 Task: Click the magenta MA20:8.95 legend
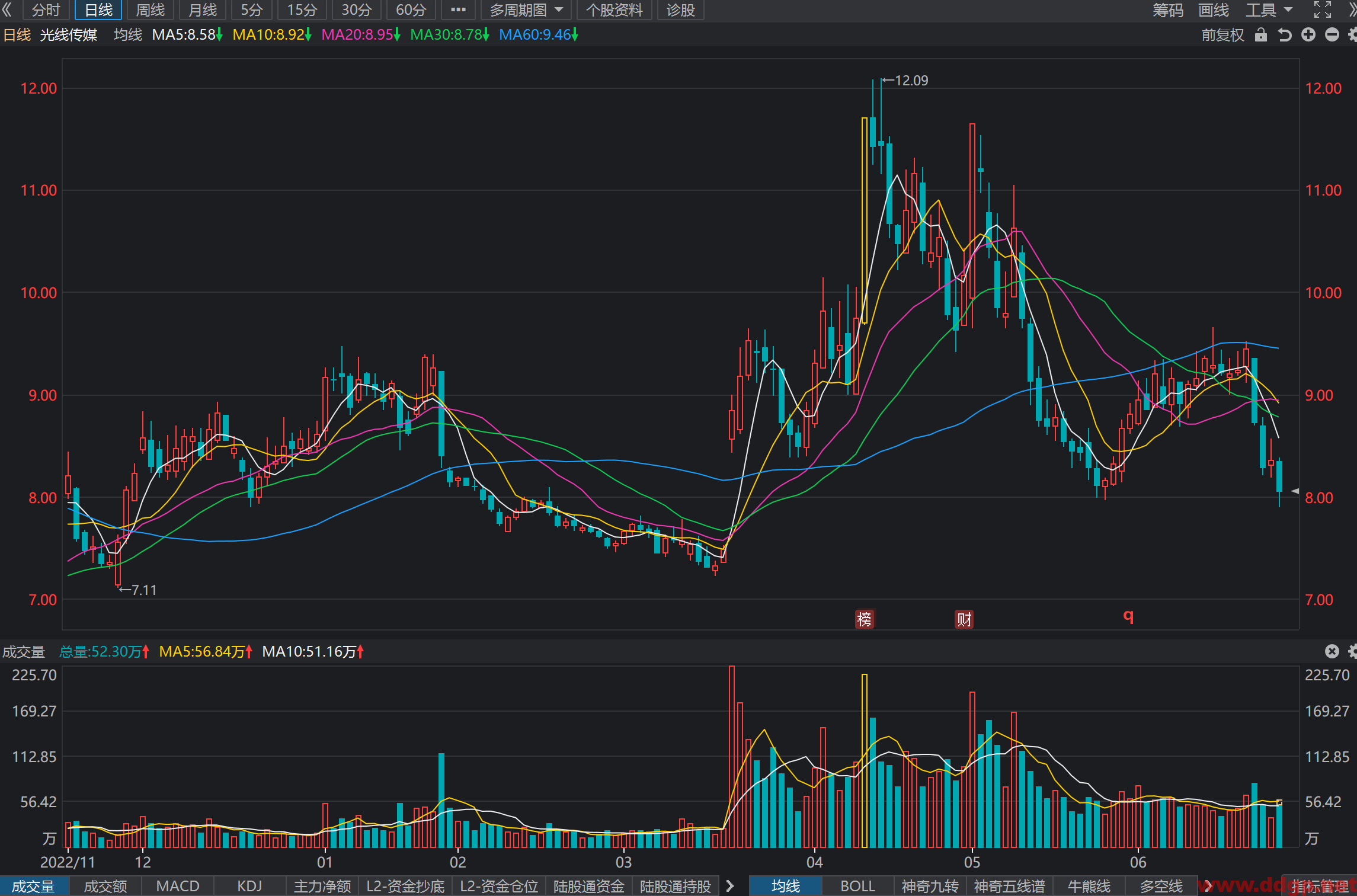tap(361, 35)
